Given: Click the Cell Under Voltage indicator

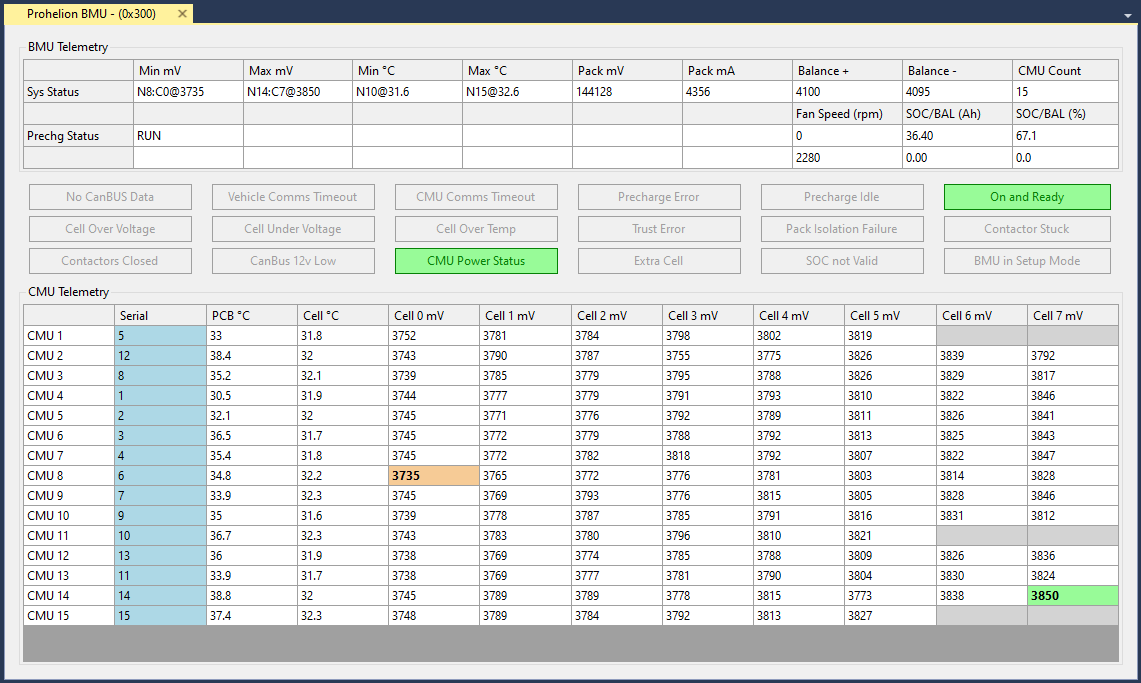Looking at the screenshot, I should [x=293, y=229].
